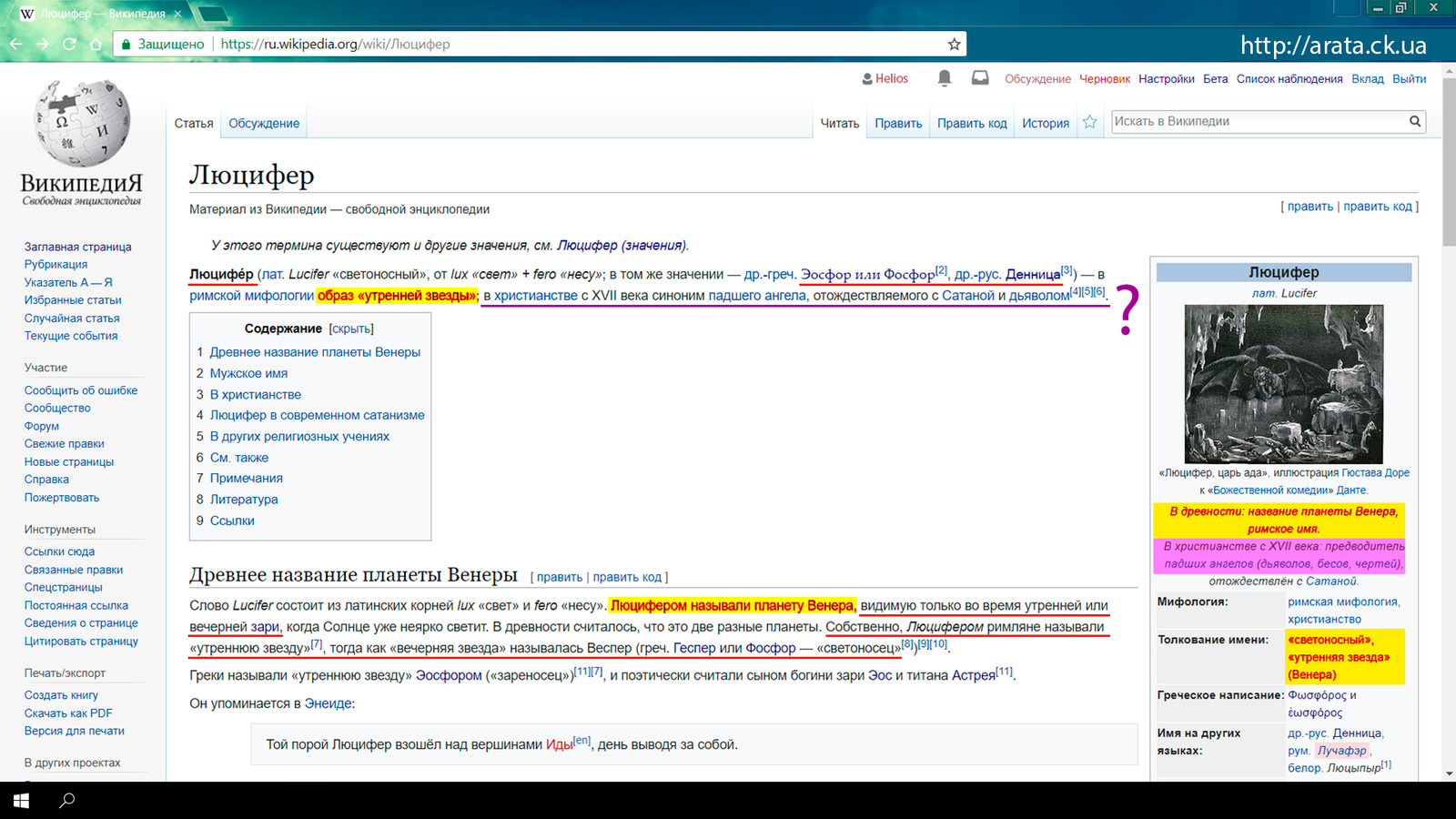Viewport: 1456px width, 819px height.
Task: Open Править код tab
Action: tap(972, 123)
